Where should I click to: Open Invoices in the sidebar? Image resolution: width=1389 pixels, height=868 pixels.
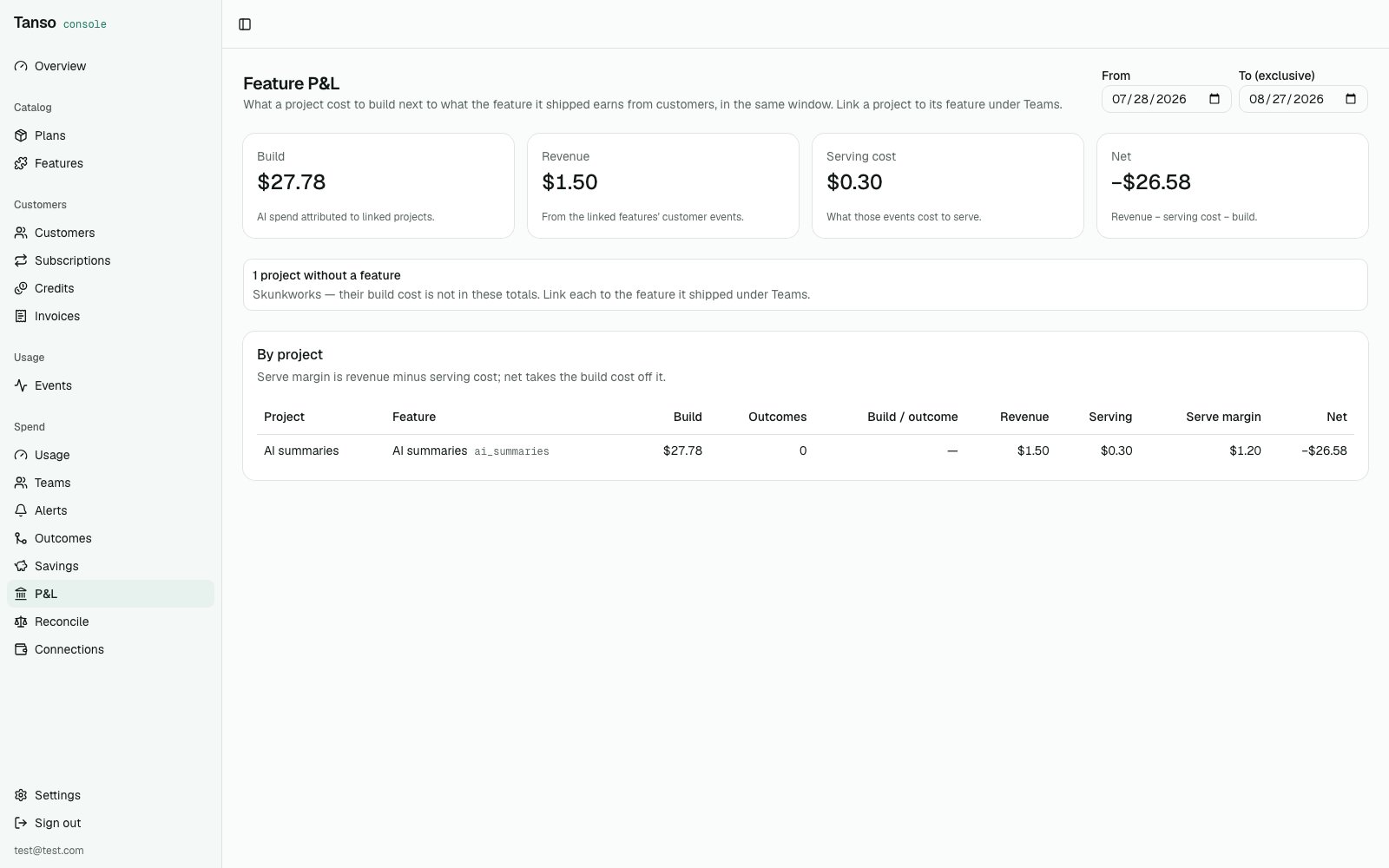pos(110,316)
